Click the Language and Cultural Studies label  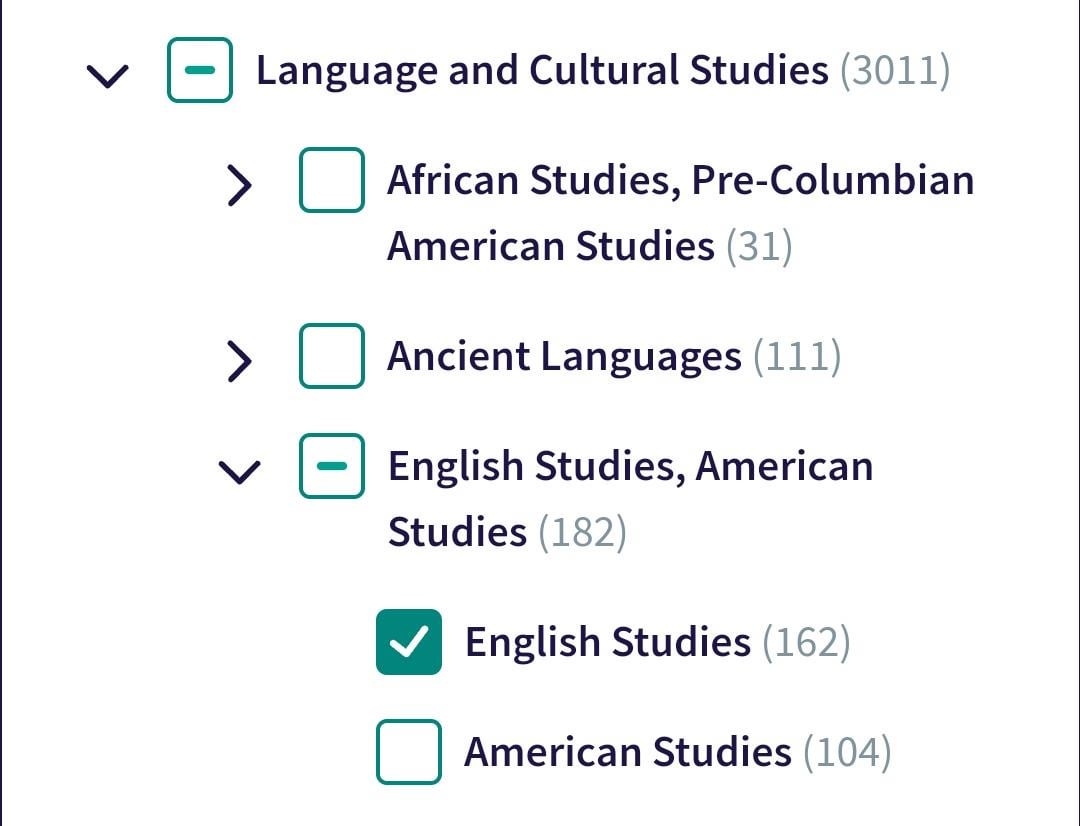coord(542,71)
